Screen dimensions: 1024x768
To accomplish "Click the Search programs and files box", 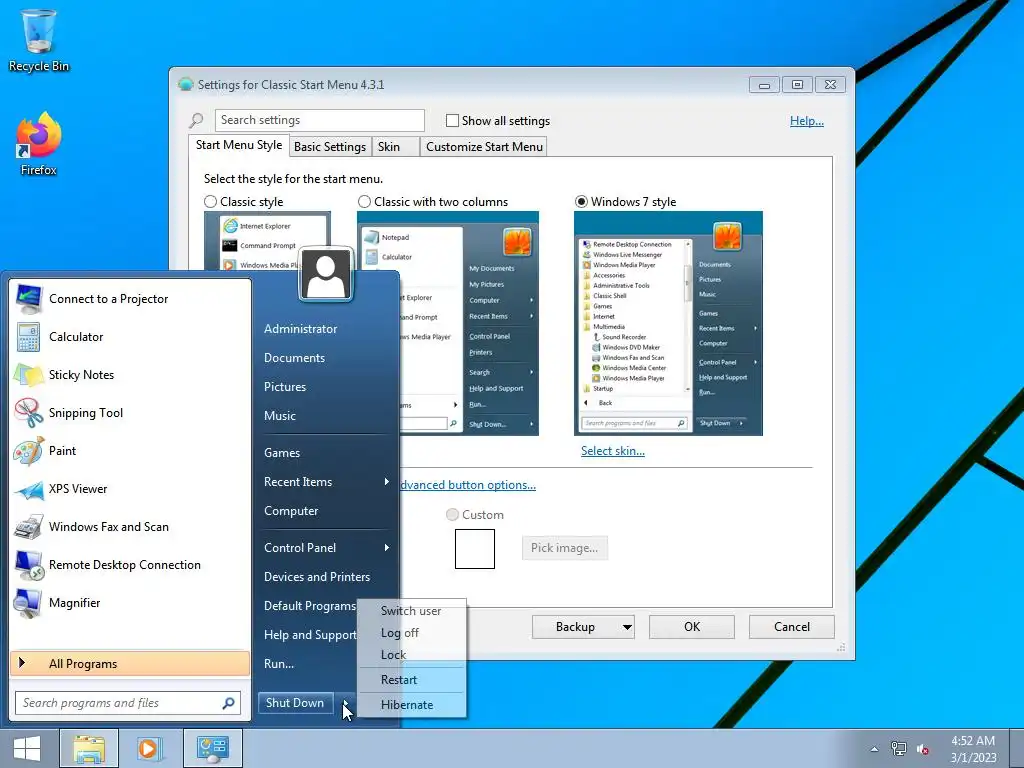I will [x=128, y=703].
